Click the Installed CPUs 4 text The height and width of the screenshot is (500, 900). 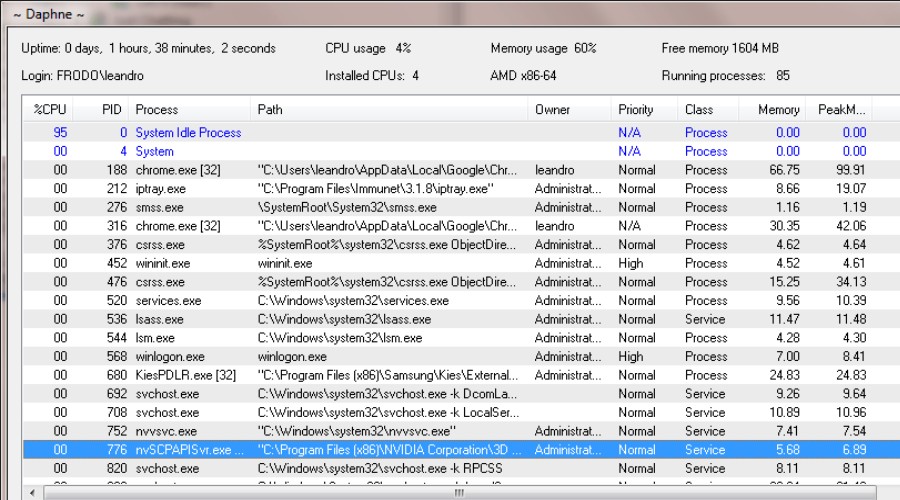(x=372, y=76)
